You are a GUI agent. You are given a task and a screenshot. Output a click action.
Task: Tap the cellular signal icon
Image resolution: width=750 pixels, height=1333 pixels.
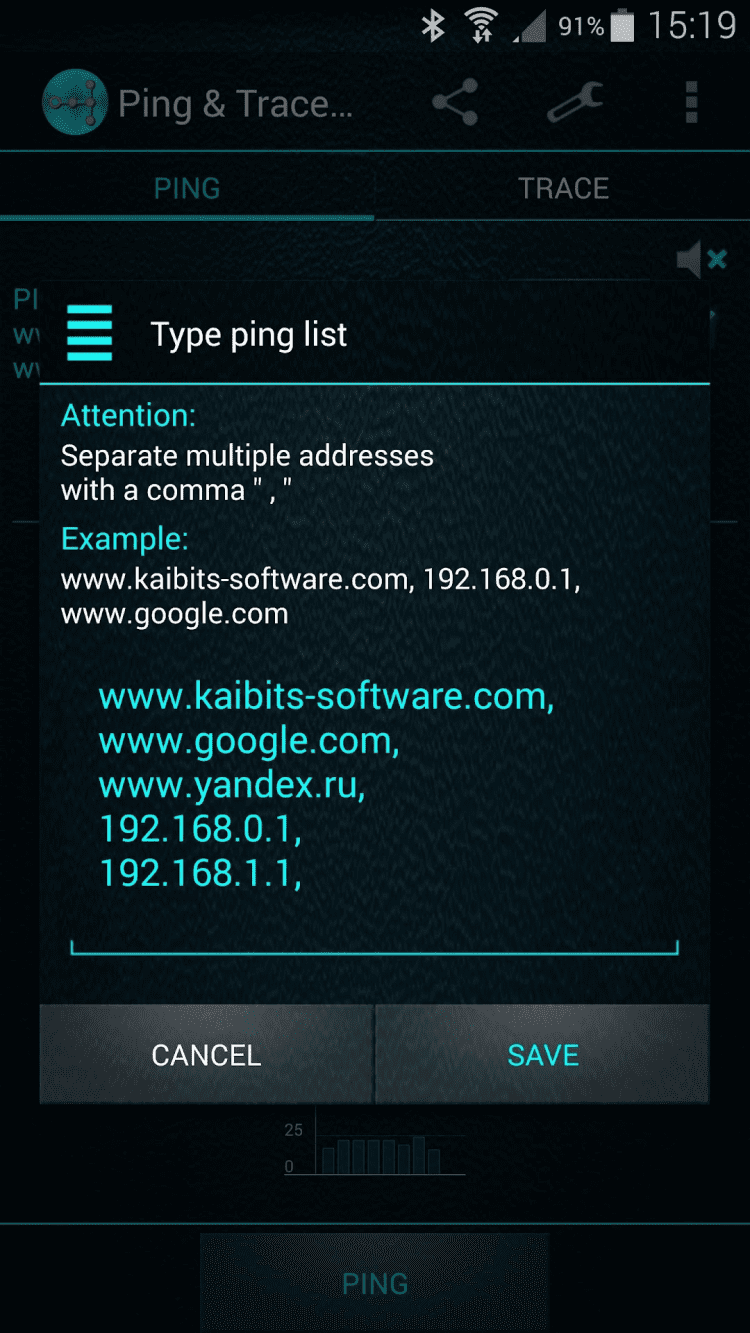pos(530,26)
